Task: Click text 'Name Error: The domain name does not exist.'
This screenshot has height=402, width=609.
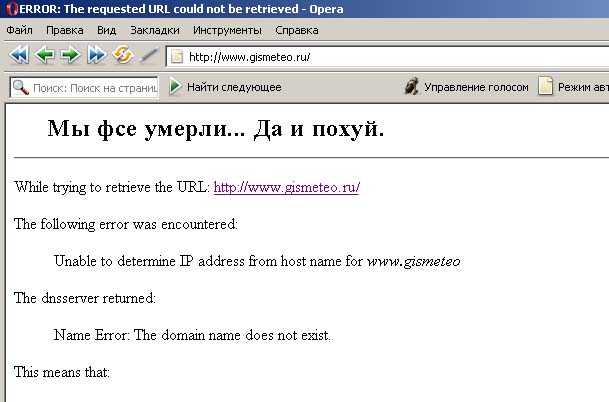Action: click(x=192, y=335)
